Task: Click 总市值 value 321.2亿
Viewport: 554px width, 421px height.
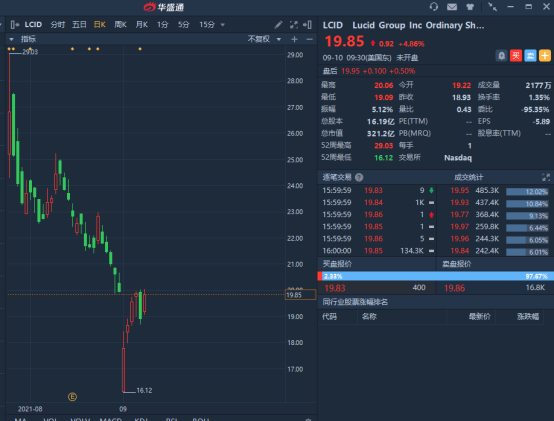Action: tap(381, 134)
